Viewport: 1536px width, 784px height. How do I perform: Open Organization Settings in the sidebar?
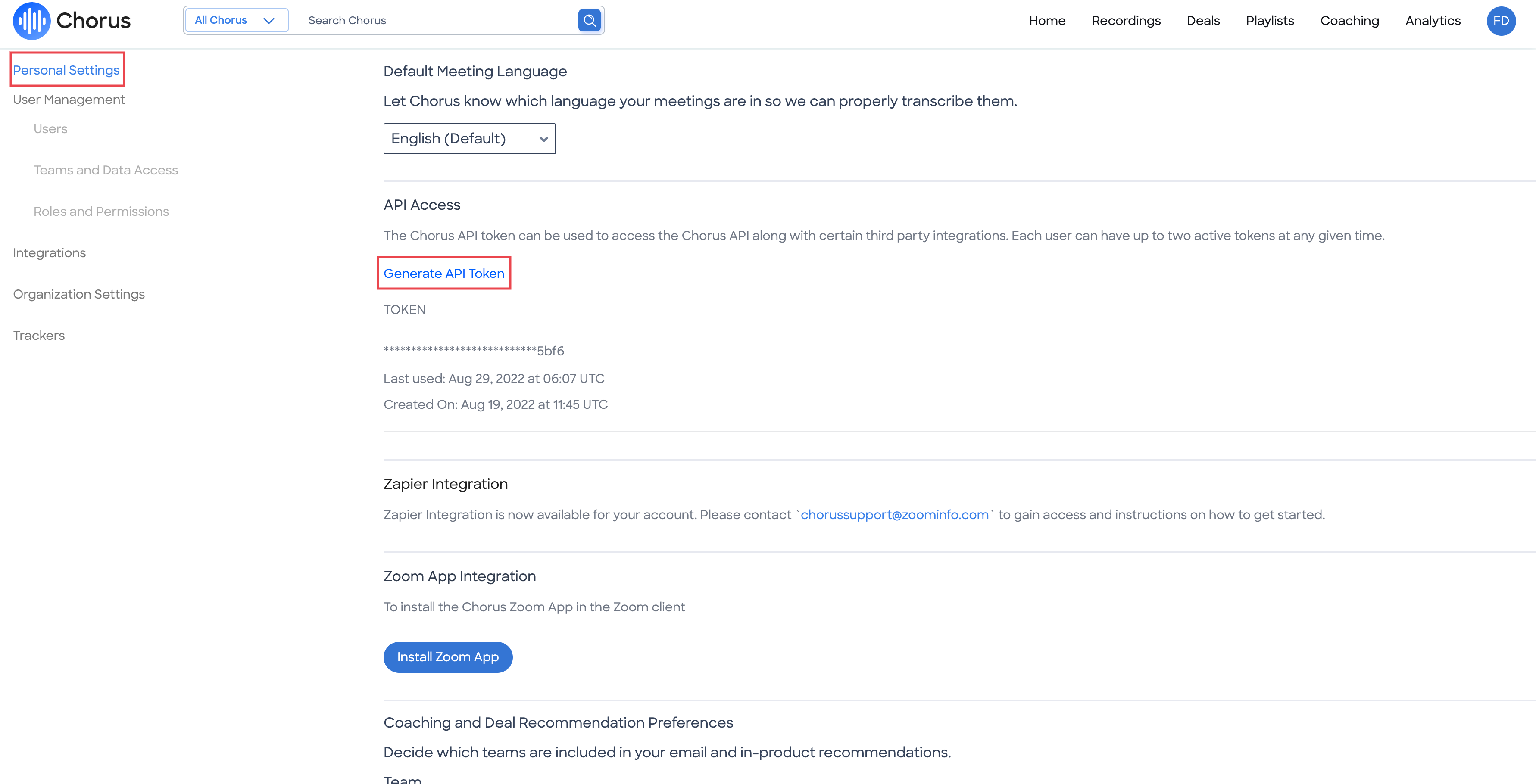point(79,295)
